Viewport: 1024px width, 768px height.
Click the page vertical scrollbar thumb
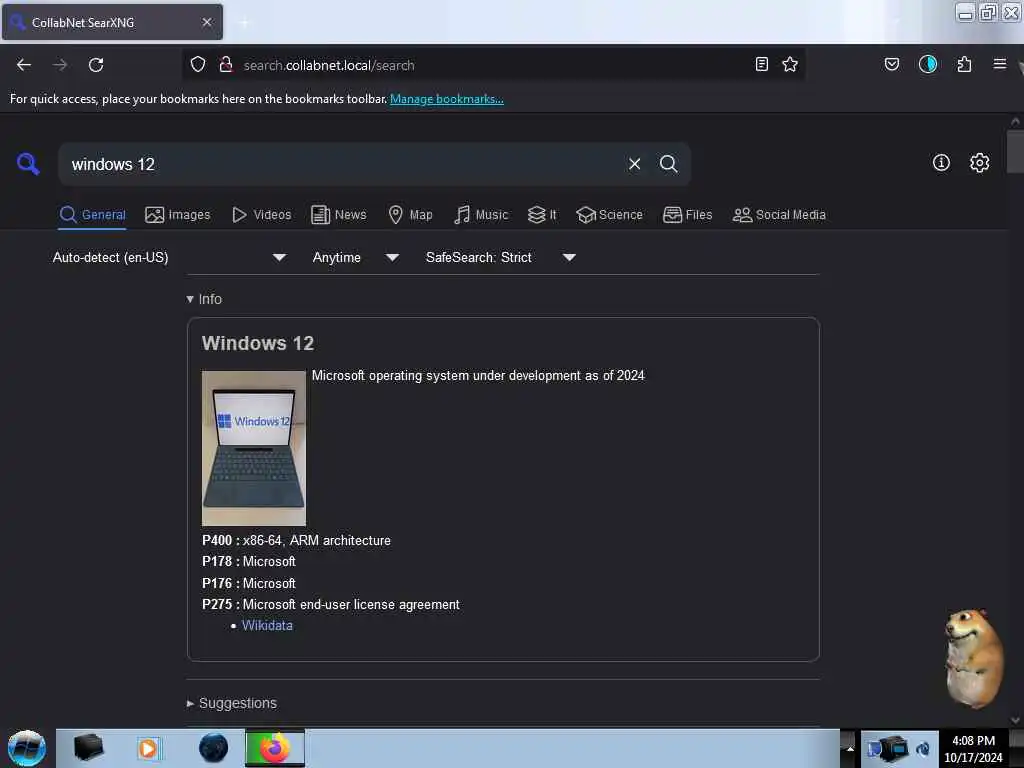pos(1014,152)
